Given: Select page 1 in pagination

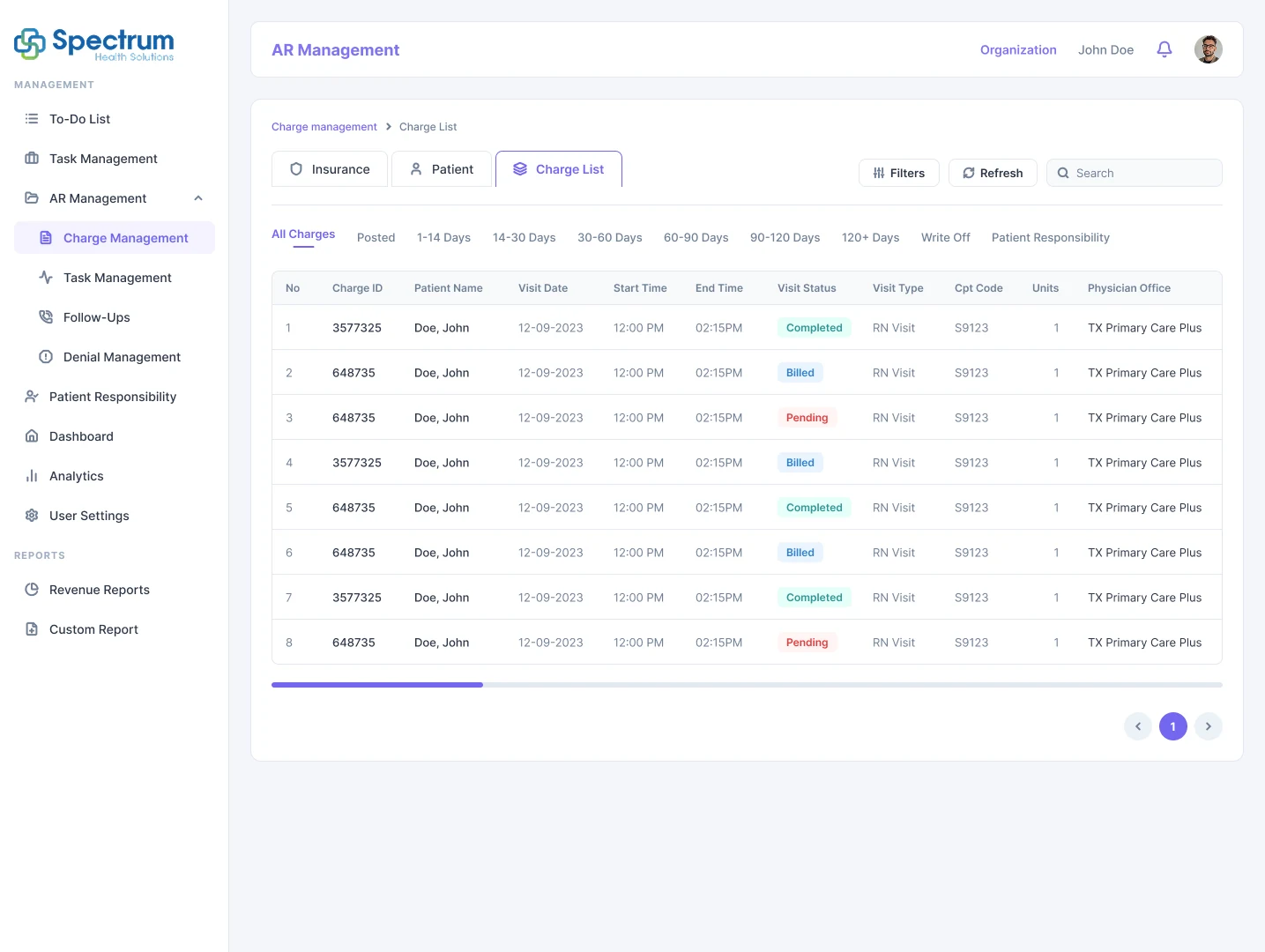Looking at the screenshot, I should [x=1173, y=726].
